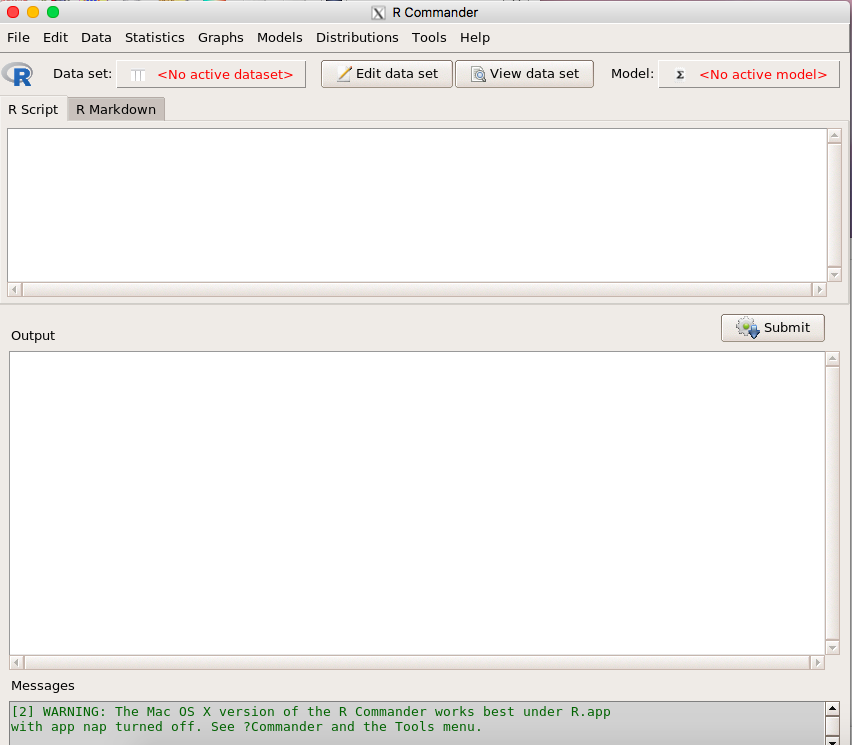Click the R logo icon

[17, 74]
